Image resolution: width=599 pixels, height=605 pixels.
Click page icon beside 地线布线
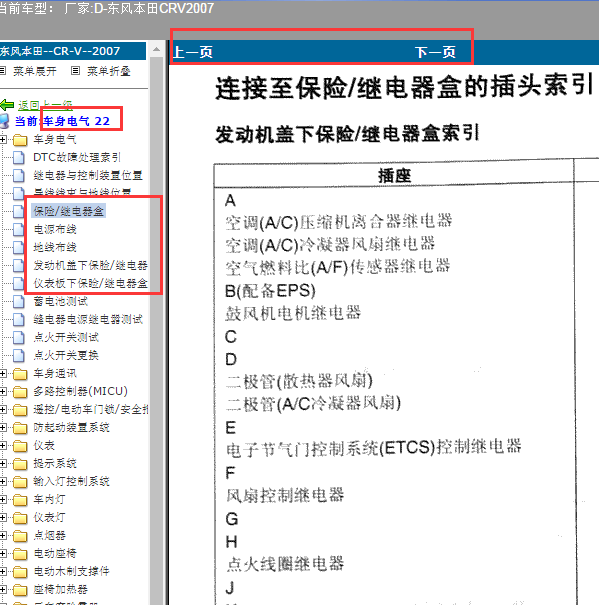pos(19,247)
